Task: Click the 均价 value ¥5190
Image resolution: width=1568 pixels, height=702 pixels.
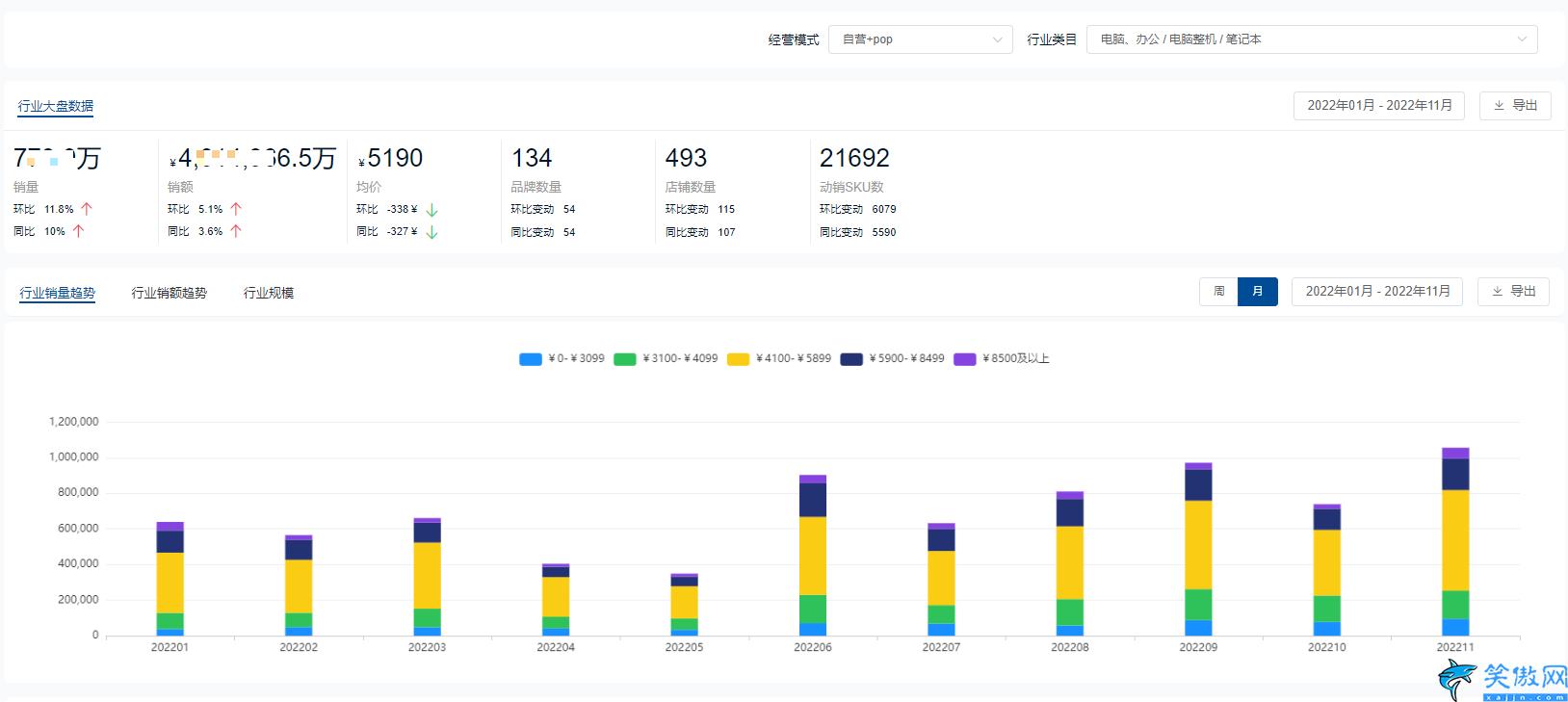Action: (390, 158)
